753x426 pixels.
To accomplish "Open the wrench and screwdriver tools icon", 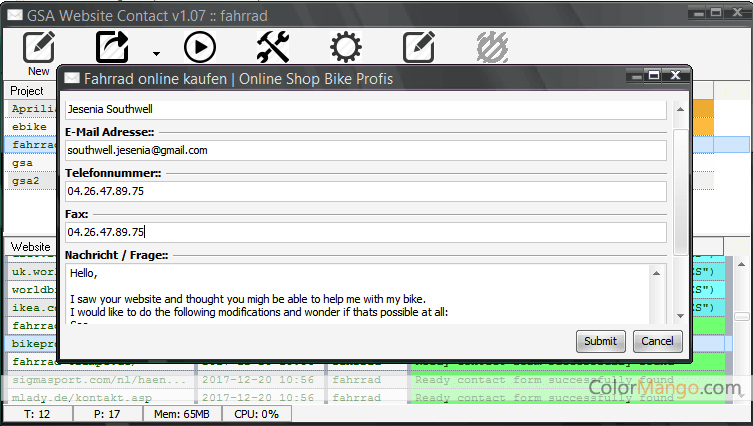I will coord(273,47).
